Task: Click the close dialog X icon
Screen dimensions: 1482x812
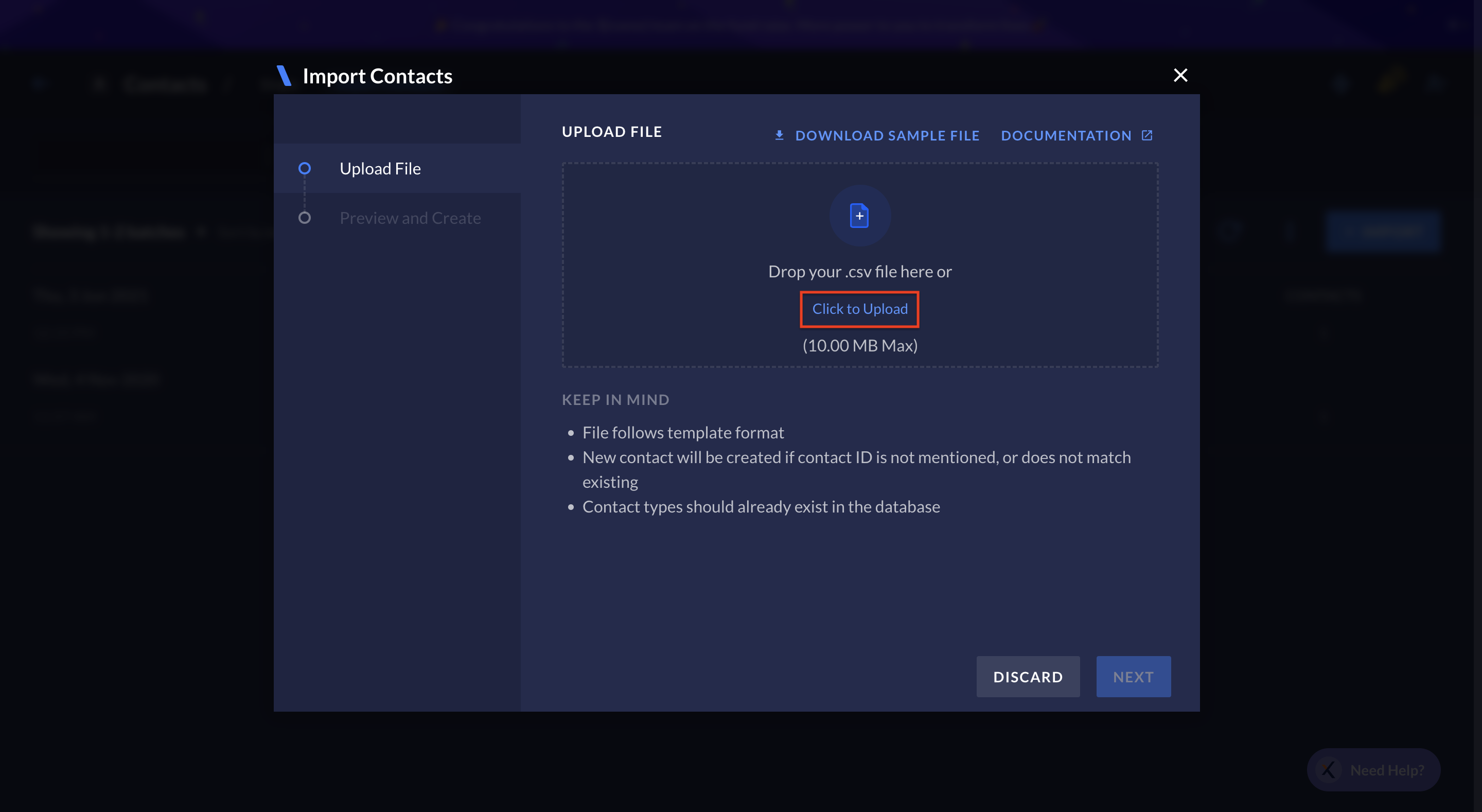Action: [1180, 75]
